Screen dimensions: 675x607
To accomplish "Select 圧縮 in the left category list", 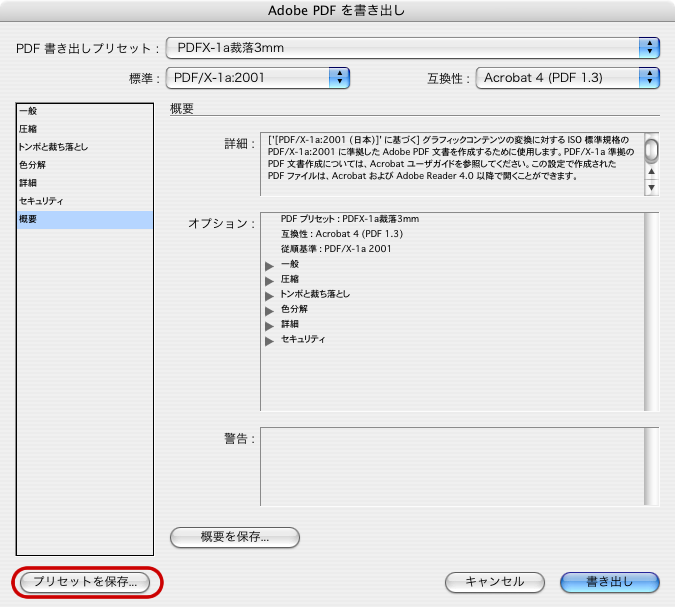I will (x=84, y=129).
